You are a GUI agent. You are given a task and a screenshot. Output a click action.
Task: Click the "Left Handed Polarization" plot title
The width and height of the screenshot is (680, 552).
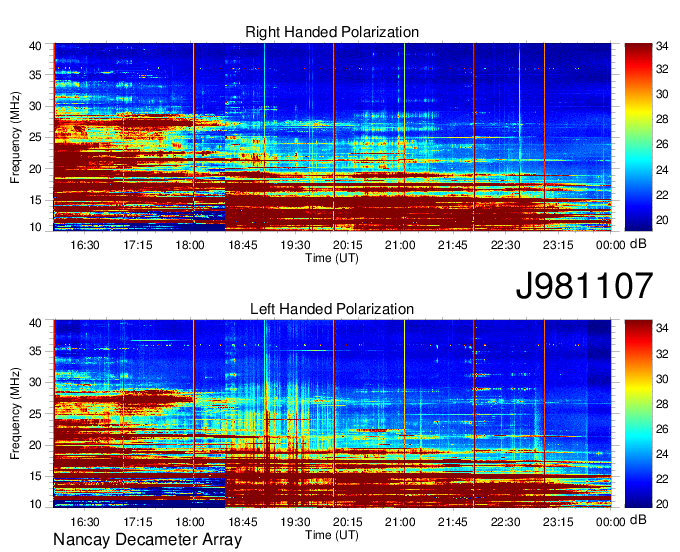332,309
